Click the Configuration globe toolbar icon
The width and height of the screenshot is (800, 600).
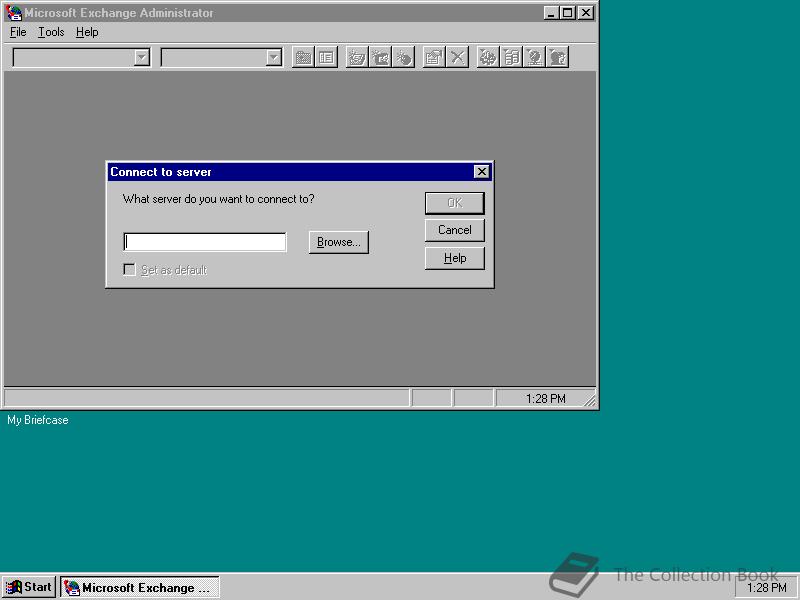click(488, 57)
